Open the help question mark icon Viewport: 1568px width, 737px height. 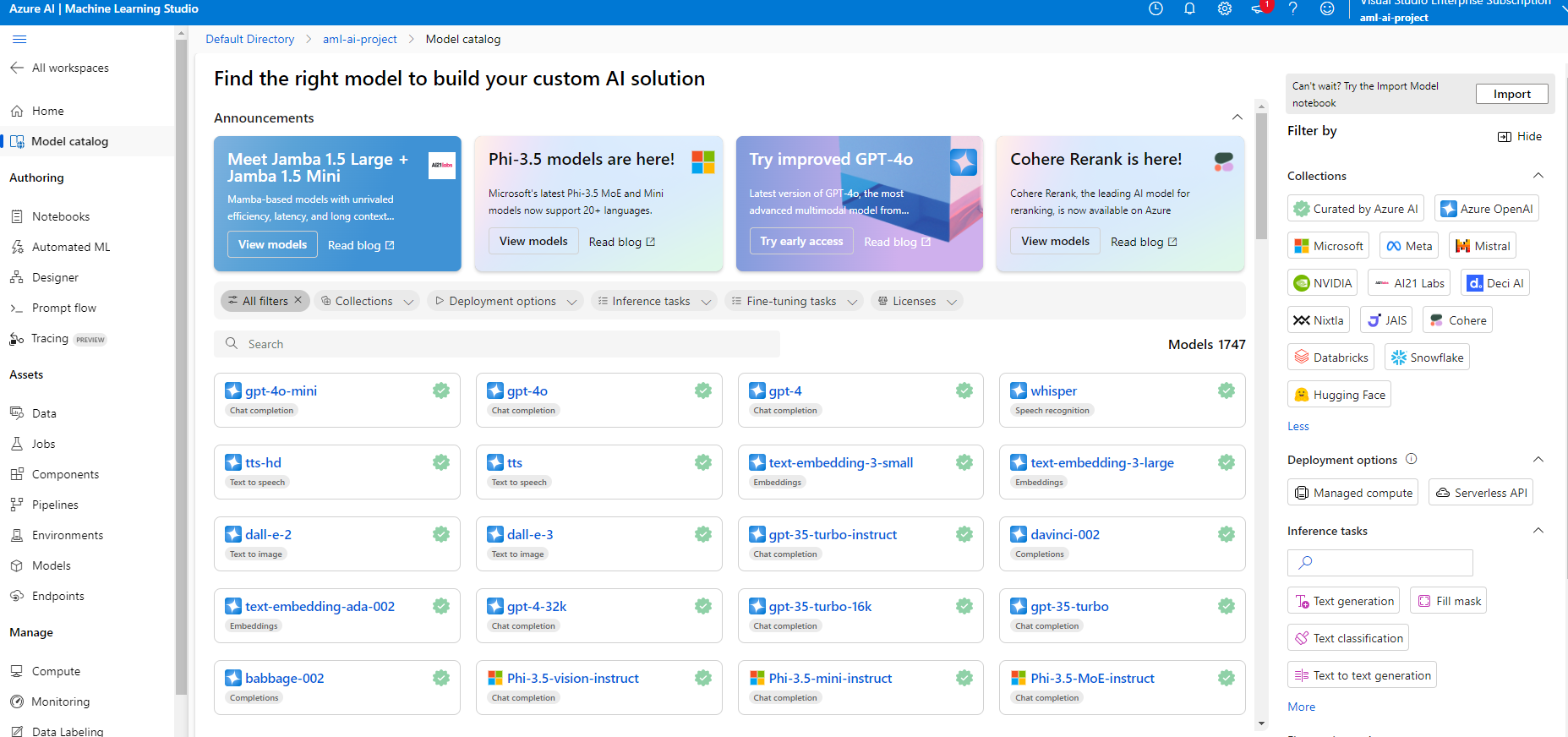pos(1292,8)
